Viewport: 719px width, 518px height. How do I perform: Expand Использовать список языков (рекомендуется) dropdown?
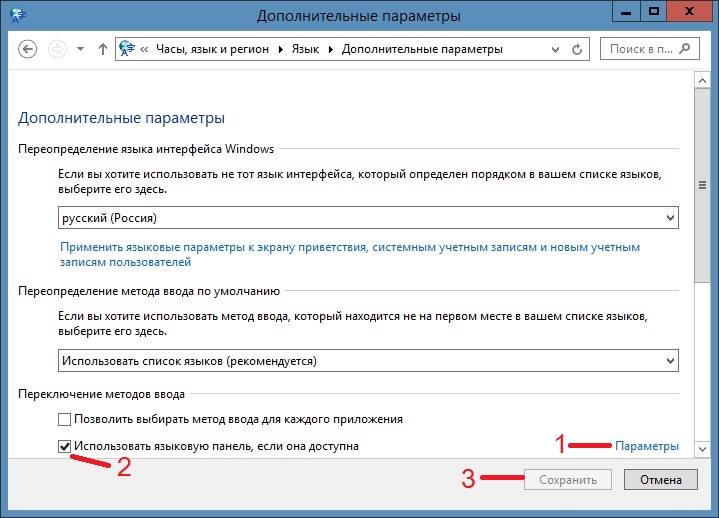368,360
